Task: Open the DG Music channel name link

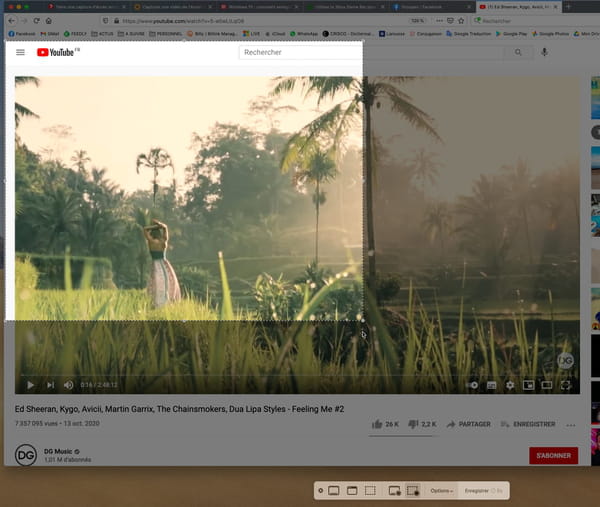Action: 58,451
